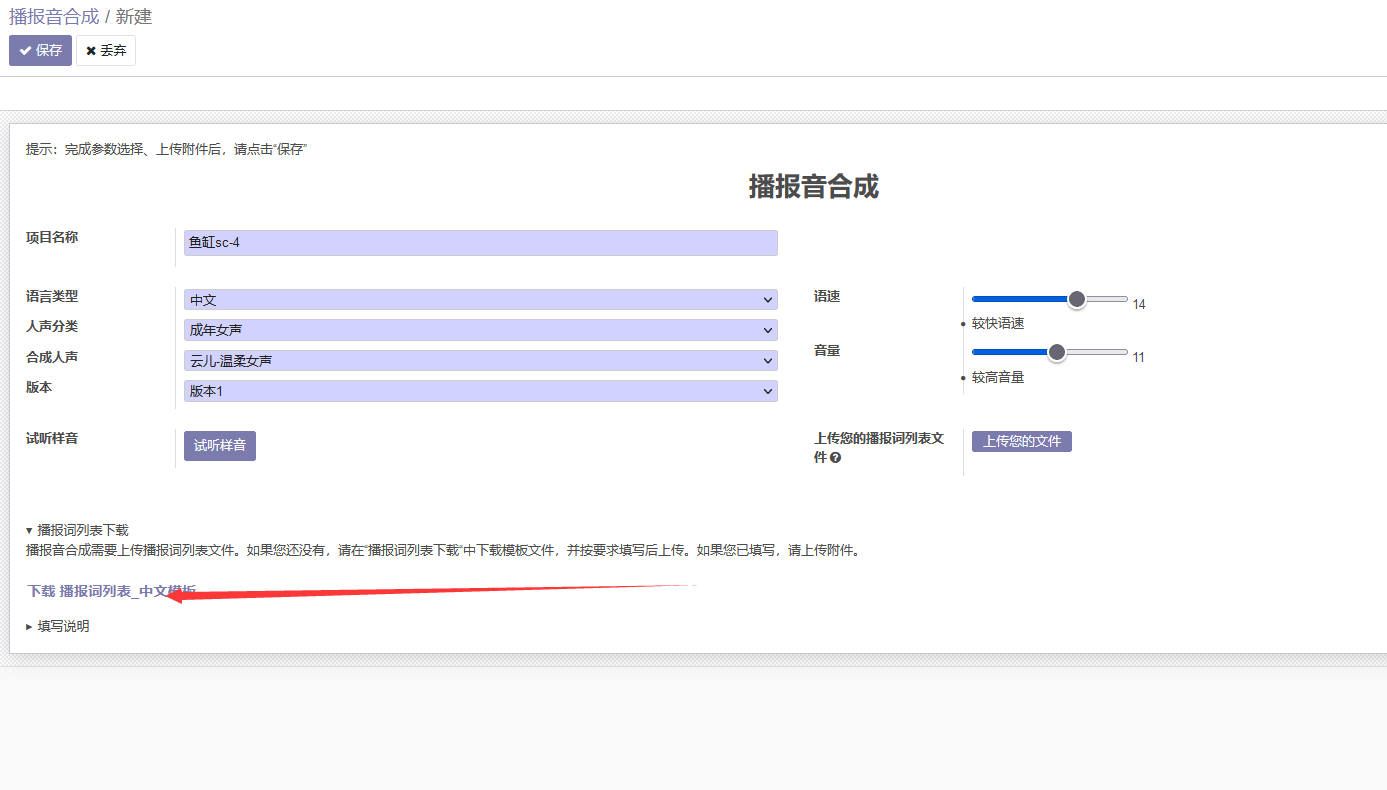Click the 合成人声 field label
1387x790 pixels.
click(52, 357)
